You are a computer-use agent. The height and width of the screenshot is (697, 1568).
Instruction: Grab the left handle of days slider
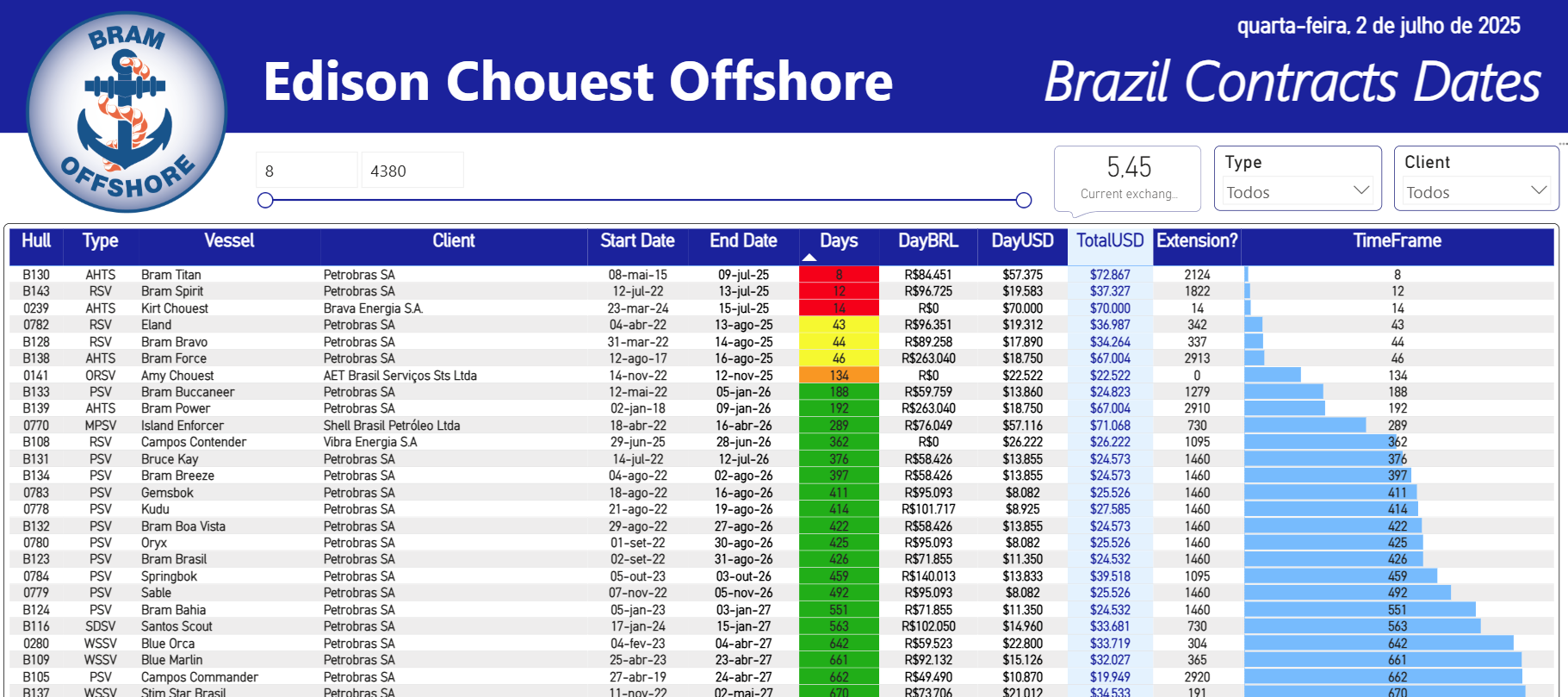[265, 201]
